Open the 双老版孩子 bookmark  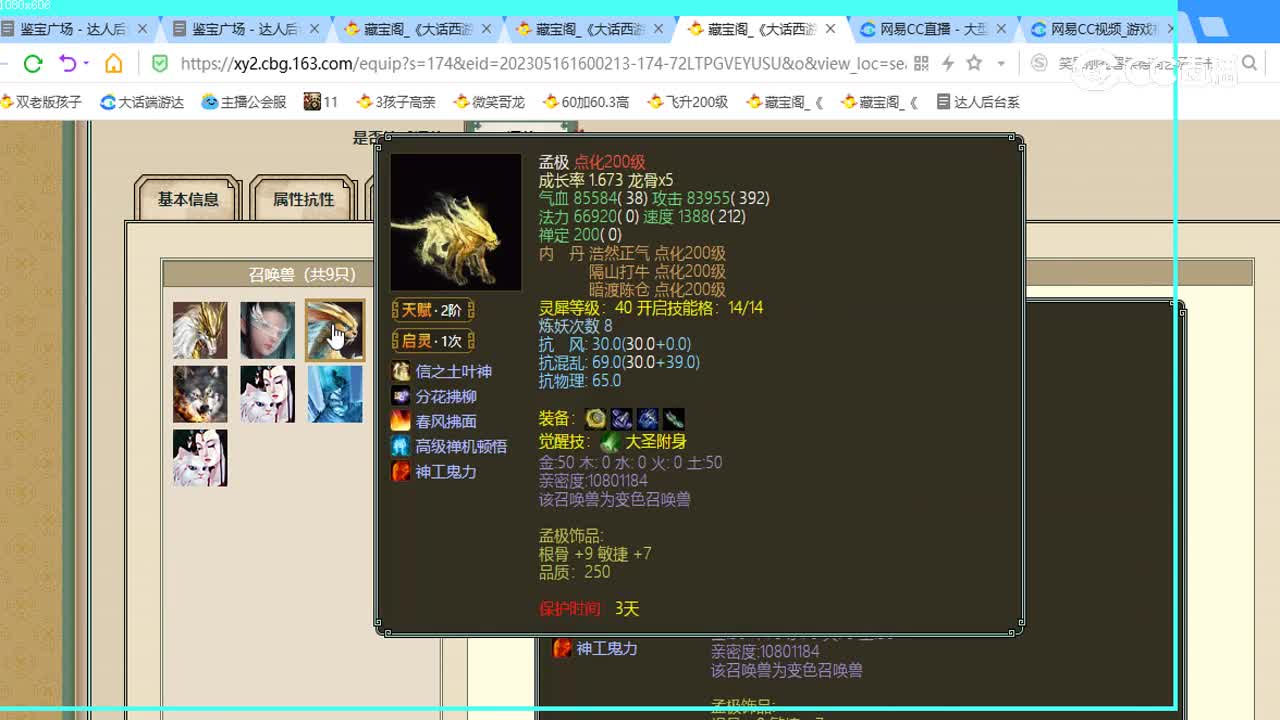[x=41, y=101]
